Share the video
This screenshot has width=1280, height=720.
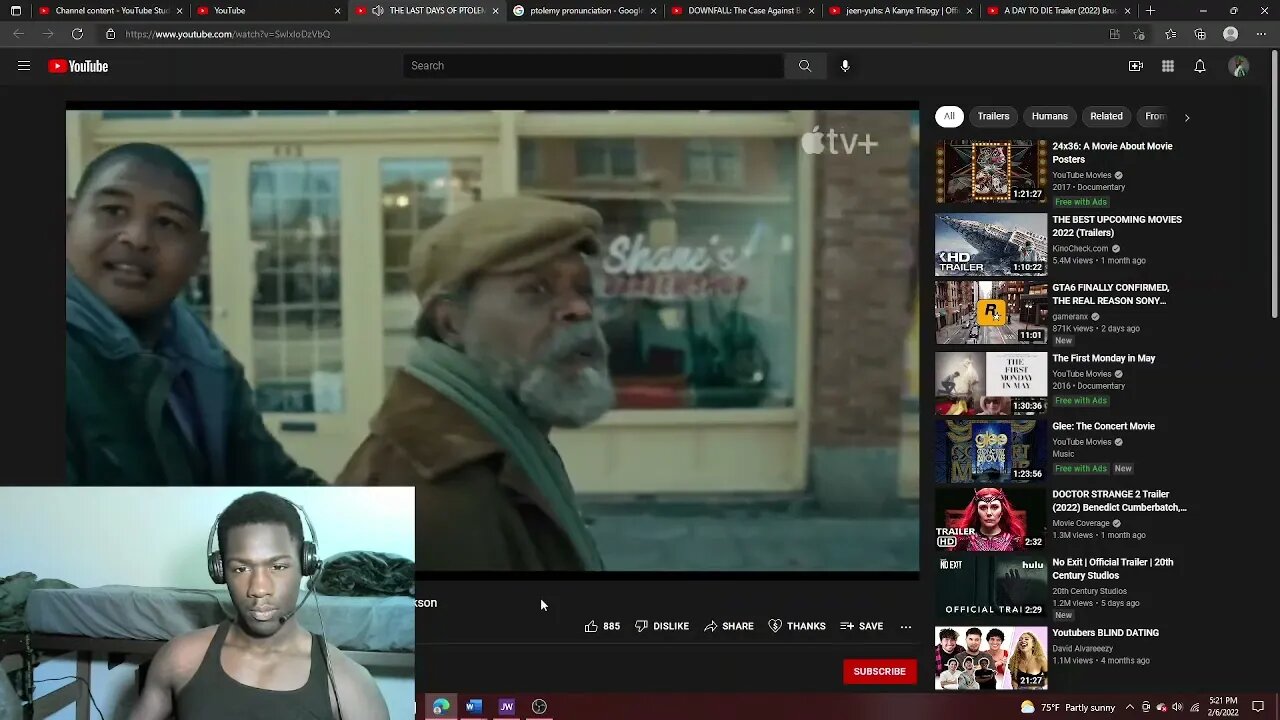coord(729,626)
